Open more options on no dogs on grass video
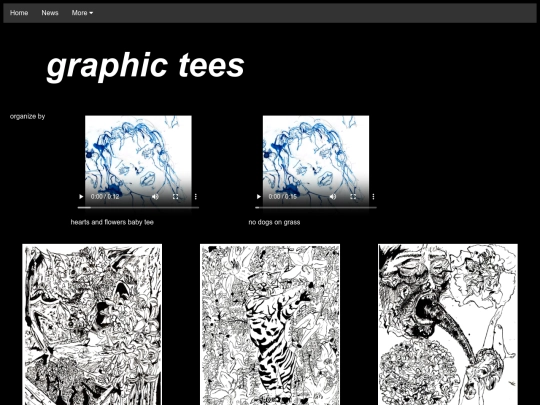Screen dimensions: 540x405 click(x=373, y=197)
